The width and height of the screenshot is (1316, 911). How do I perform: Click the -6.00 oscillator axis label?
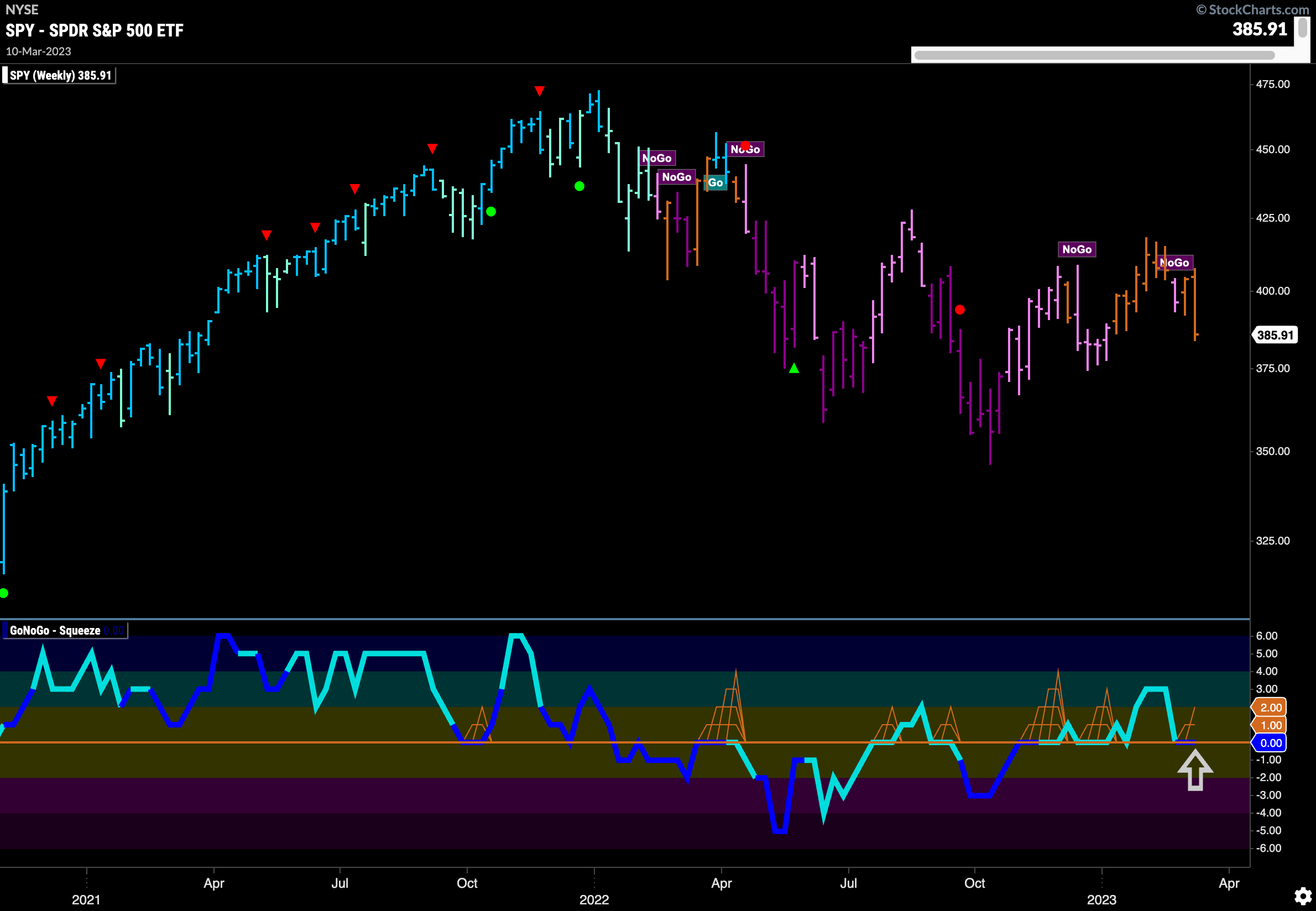pos(1268,848)
